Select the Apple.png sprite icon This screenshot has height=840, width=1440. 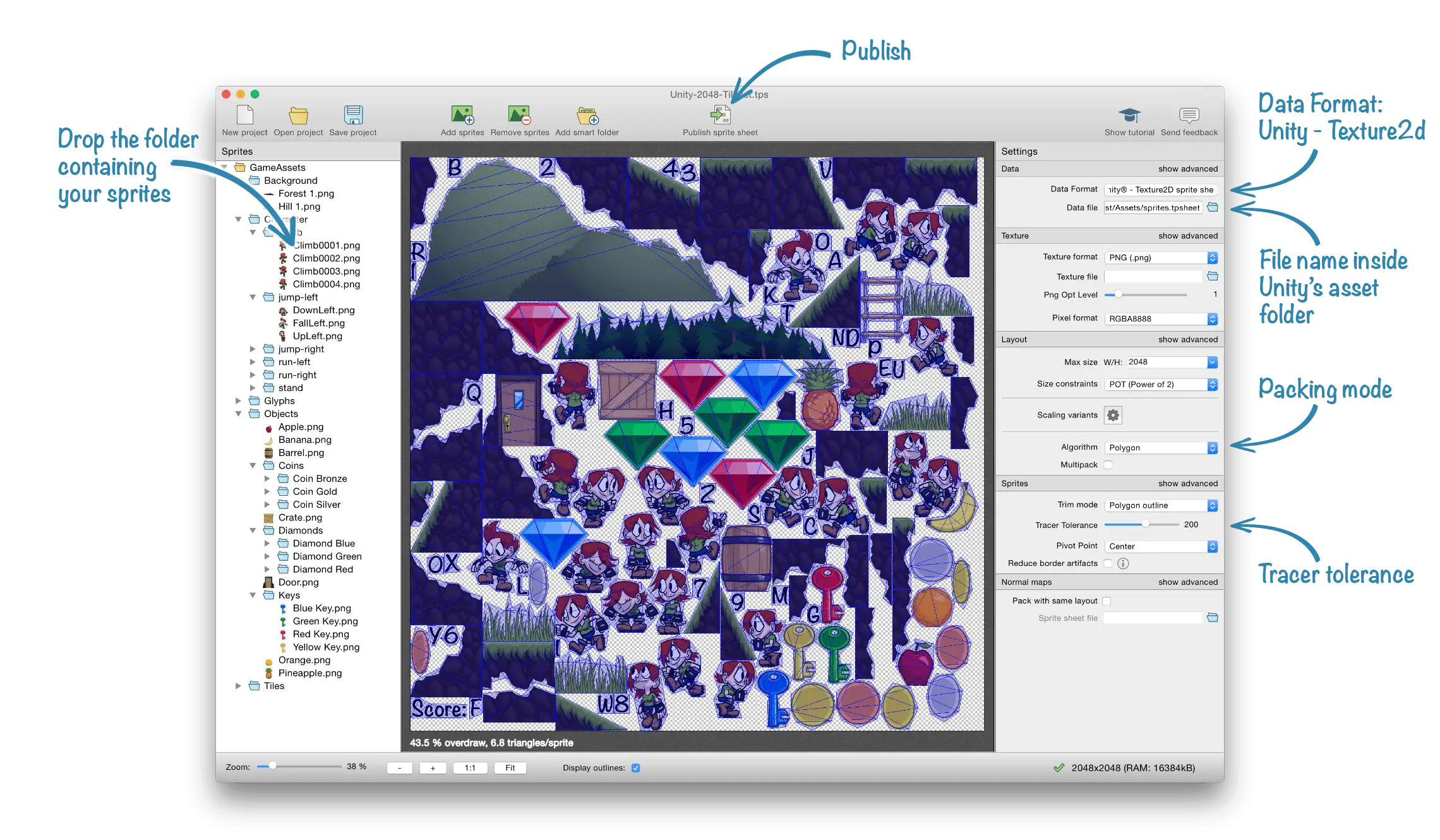click(x=268, y=428)
